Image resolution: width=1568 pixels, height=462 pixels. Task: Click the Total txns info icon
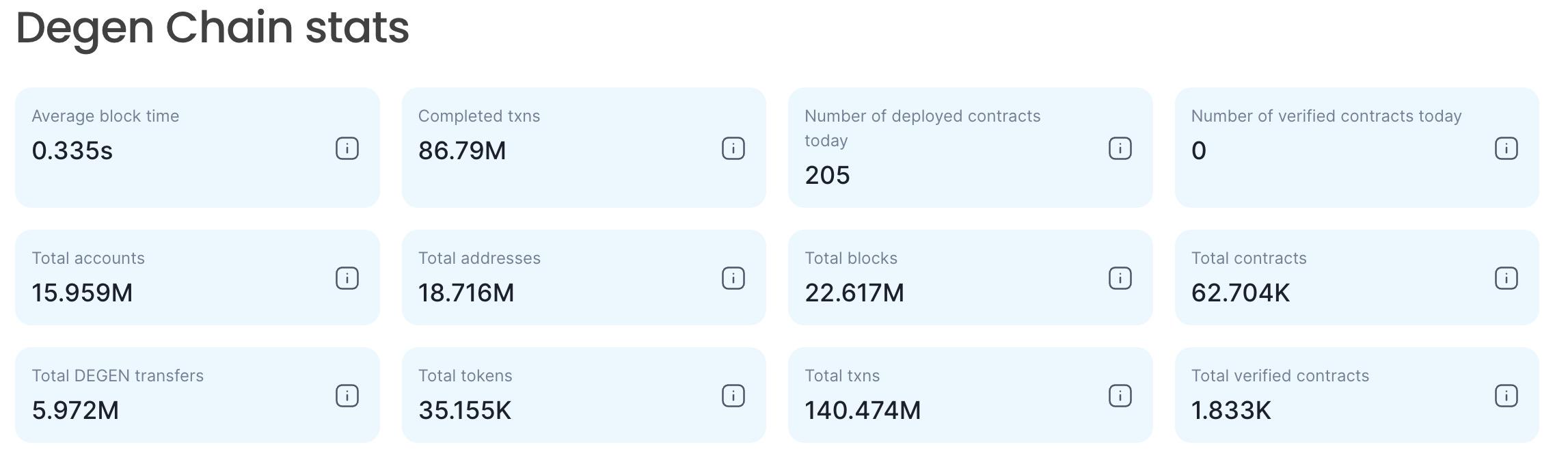coord(1120,396)
